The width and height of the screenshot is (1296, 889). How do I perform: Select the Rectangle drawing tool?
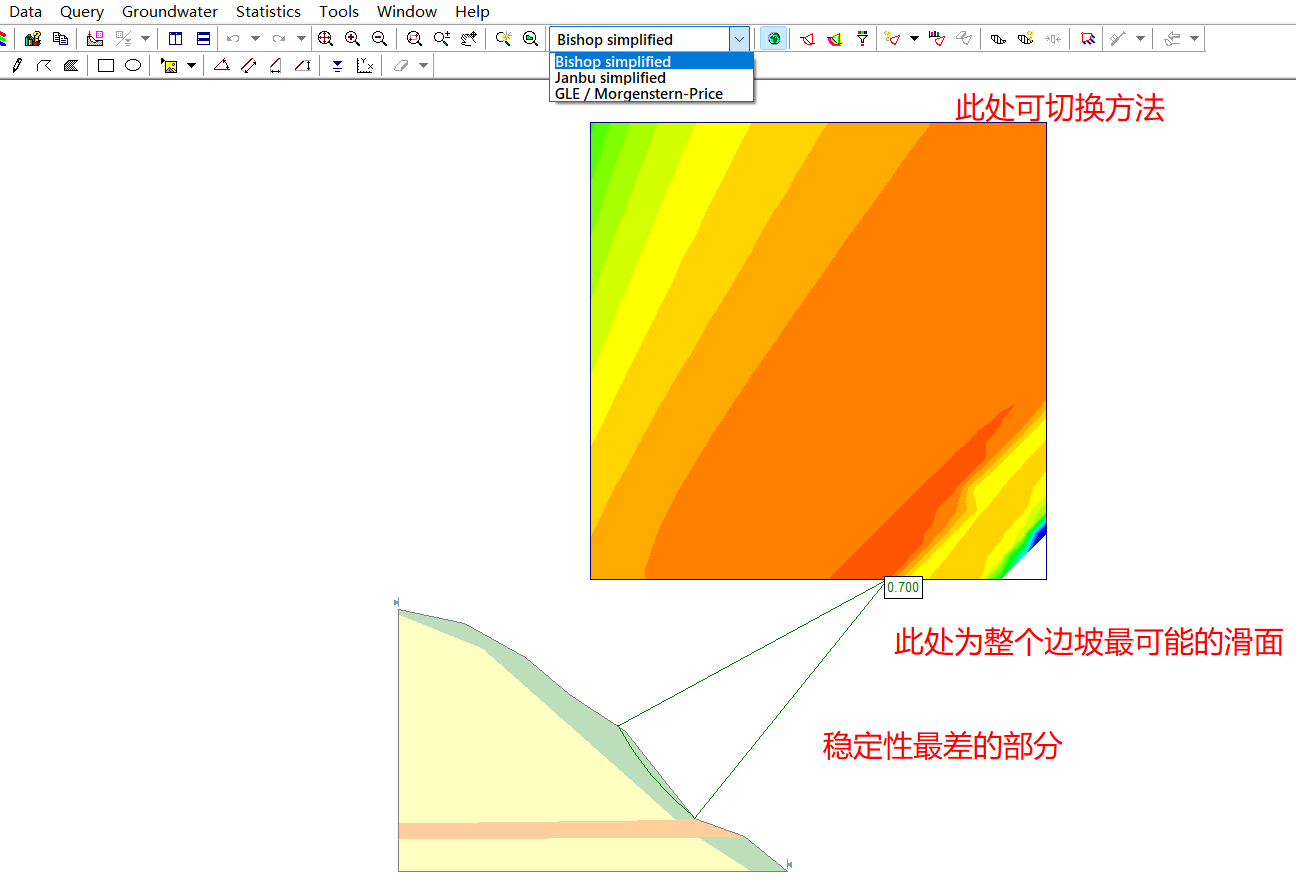[104, 64]
